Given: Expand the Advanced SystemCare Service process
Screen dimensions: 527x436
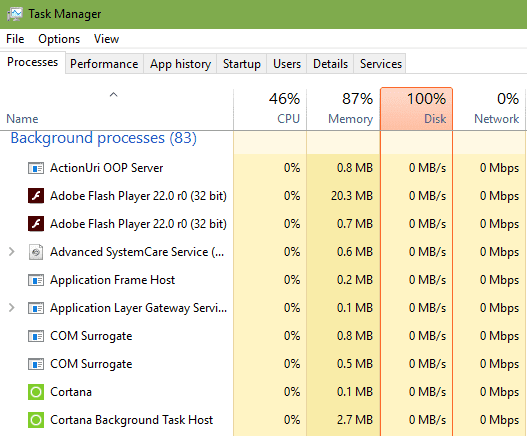Looking at the screenshot, I should [12, 251].
